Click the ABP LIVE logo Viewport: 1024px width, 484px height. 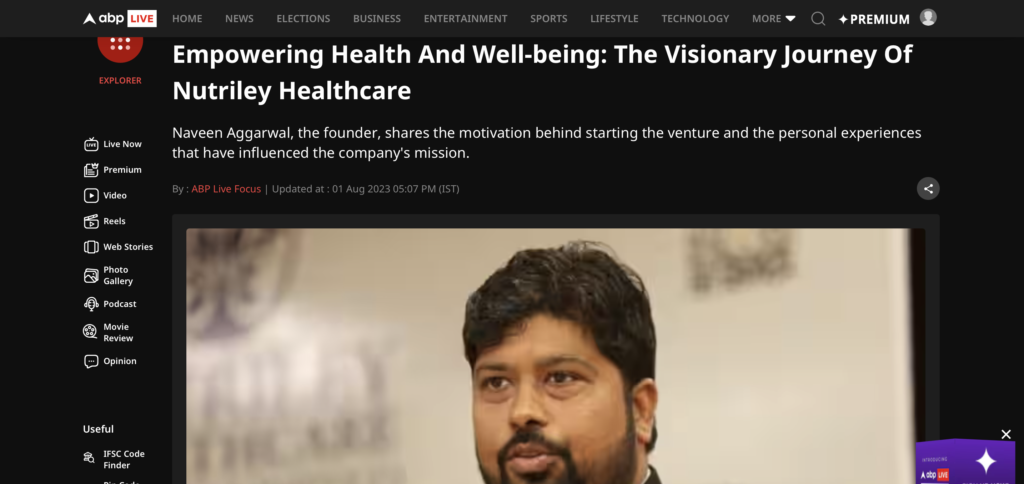coord(120,18)
